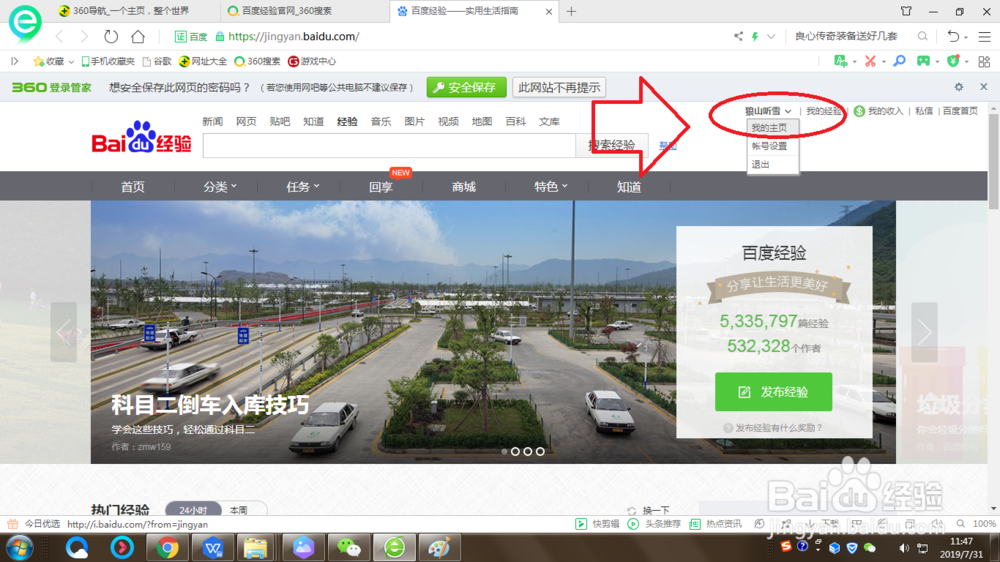Open dropdown arrow beside translate icon
The height and width of the screenshot is (562, 1000).
[x=855, y=62]
